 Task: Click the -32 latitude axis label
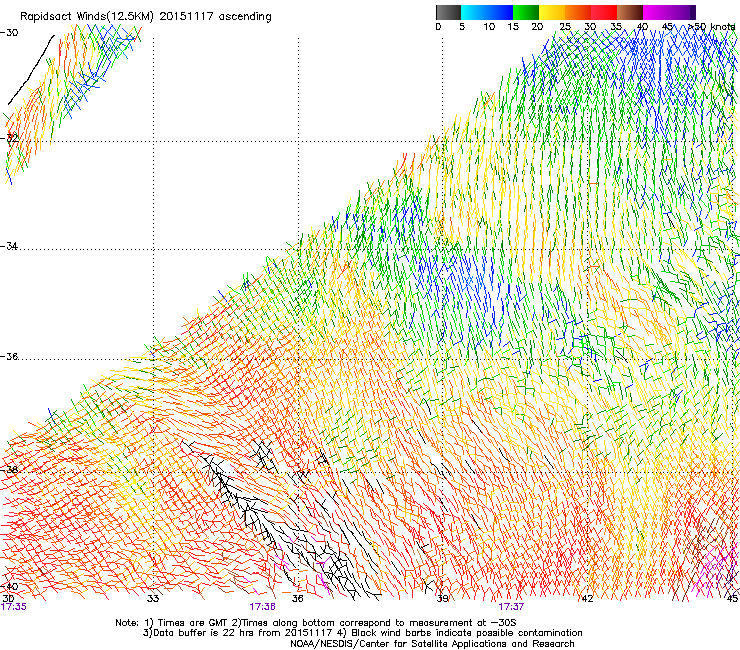pos(9,138)
